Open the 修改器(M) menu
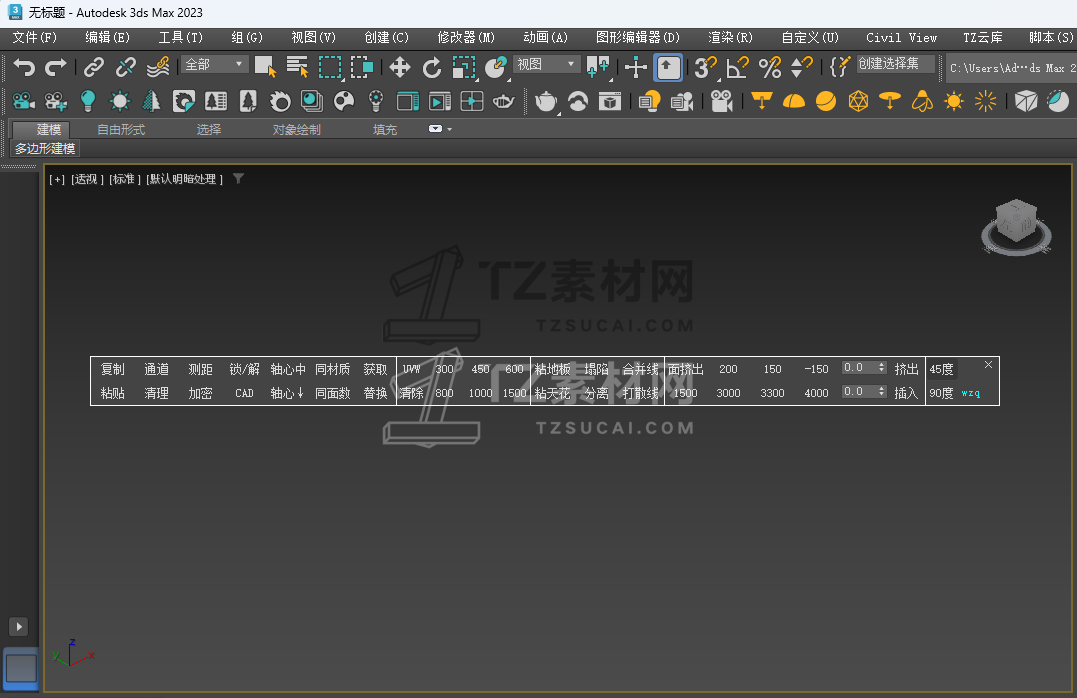Viewport: 1077px width, 698px height. click(x=466, y=37)
